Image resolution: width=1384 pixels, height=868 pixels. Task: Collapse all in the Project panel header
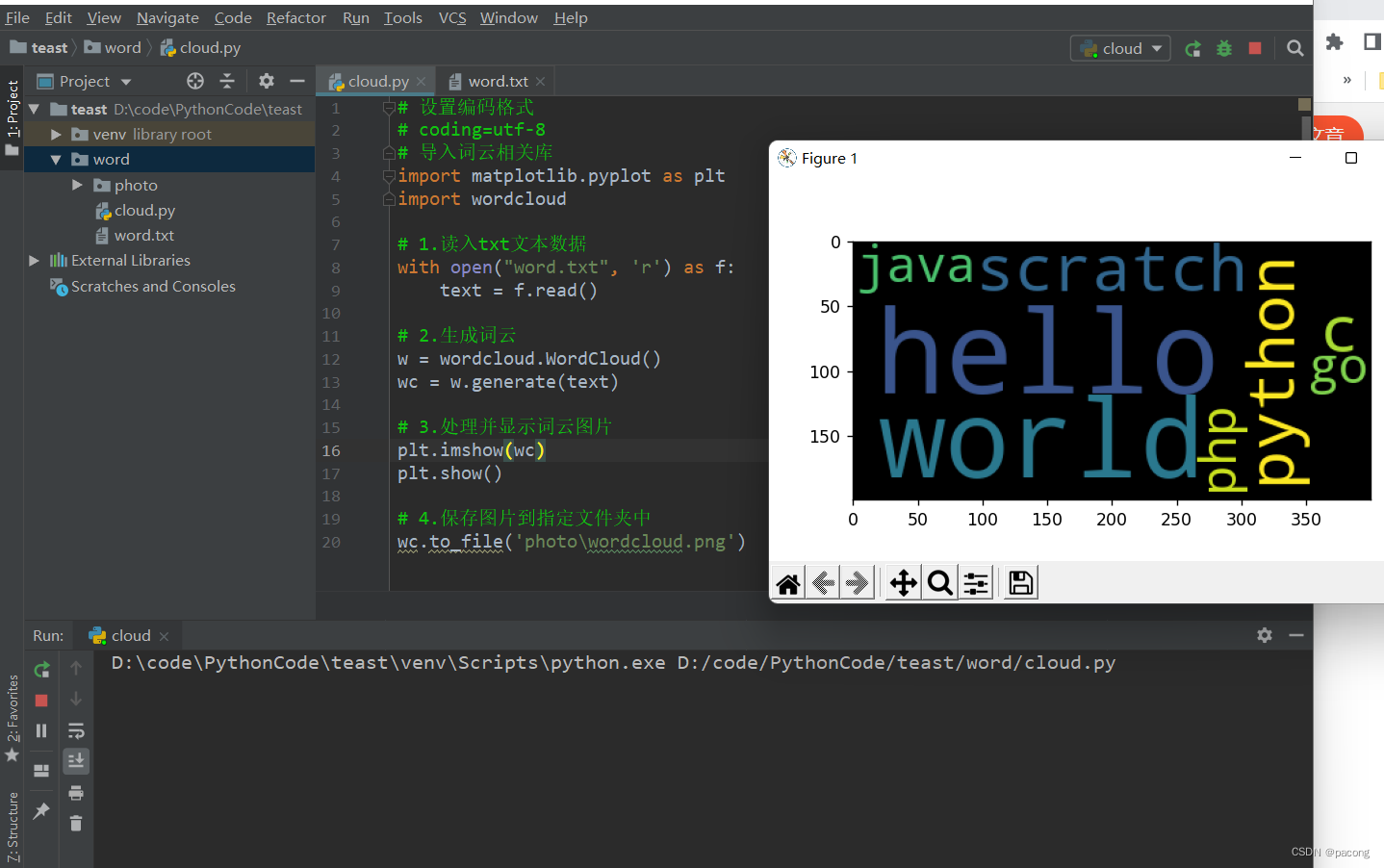click(x=227, y=81)
